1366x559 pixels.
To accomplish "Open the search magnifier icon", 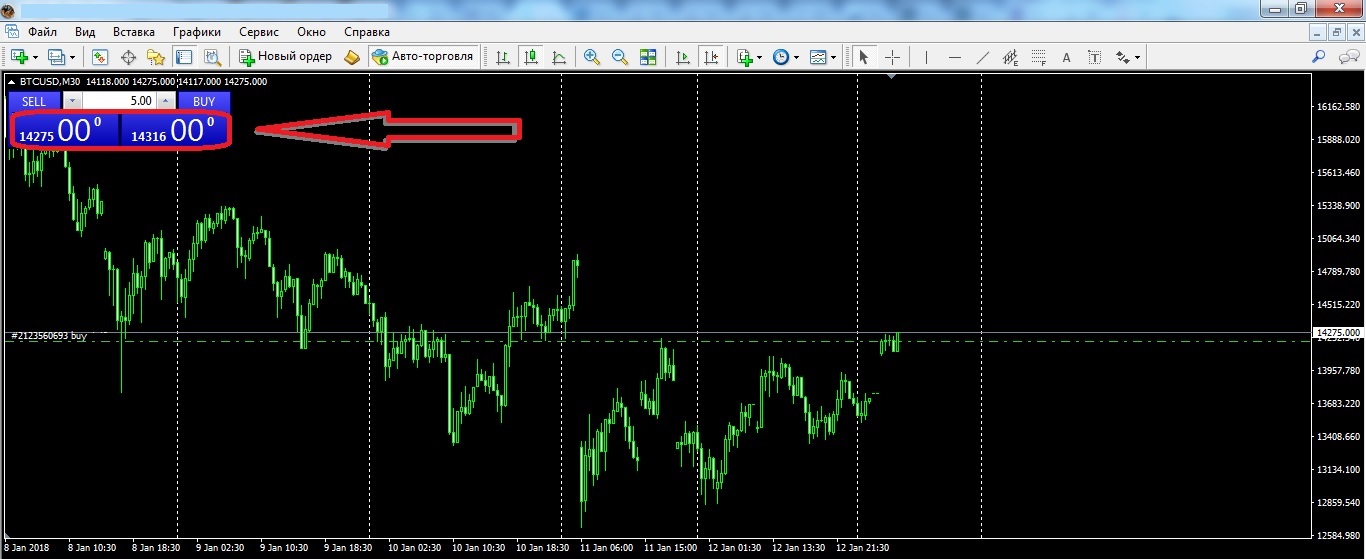I will tap(1319, 57).
